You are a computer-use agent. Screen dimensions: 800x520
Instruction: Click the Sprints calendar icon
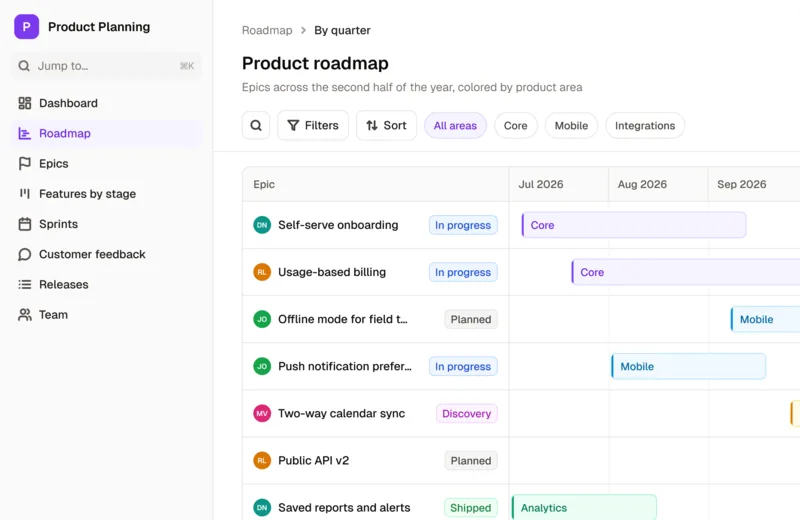24,224
